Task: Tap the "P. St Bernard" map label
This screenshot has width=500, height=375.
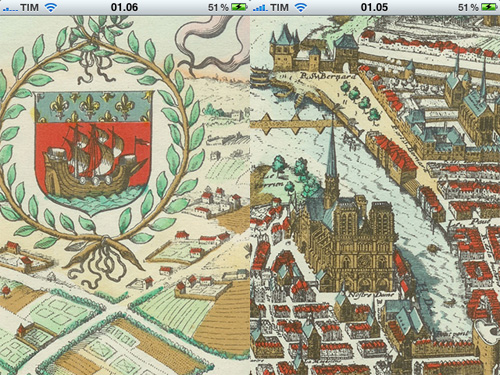Action: click(327, 76)
